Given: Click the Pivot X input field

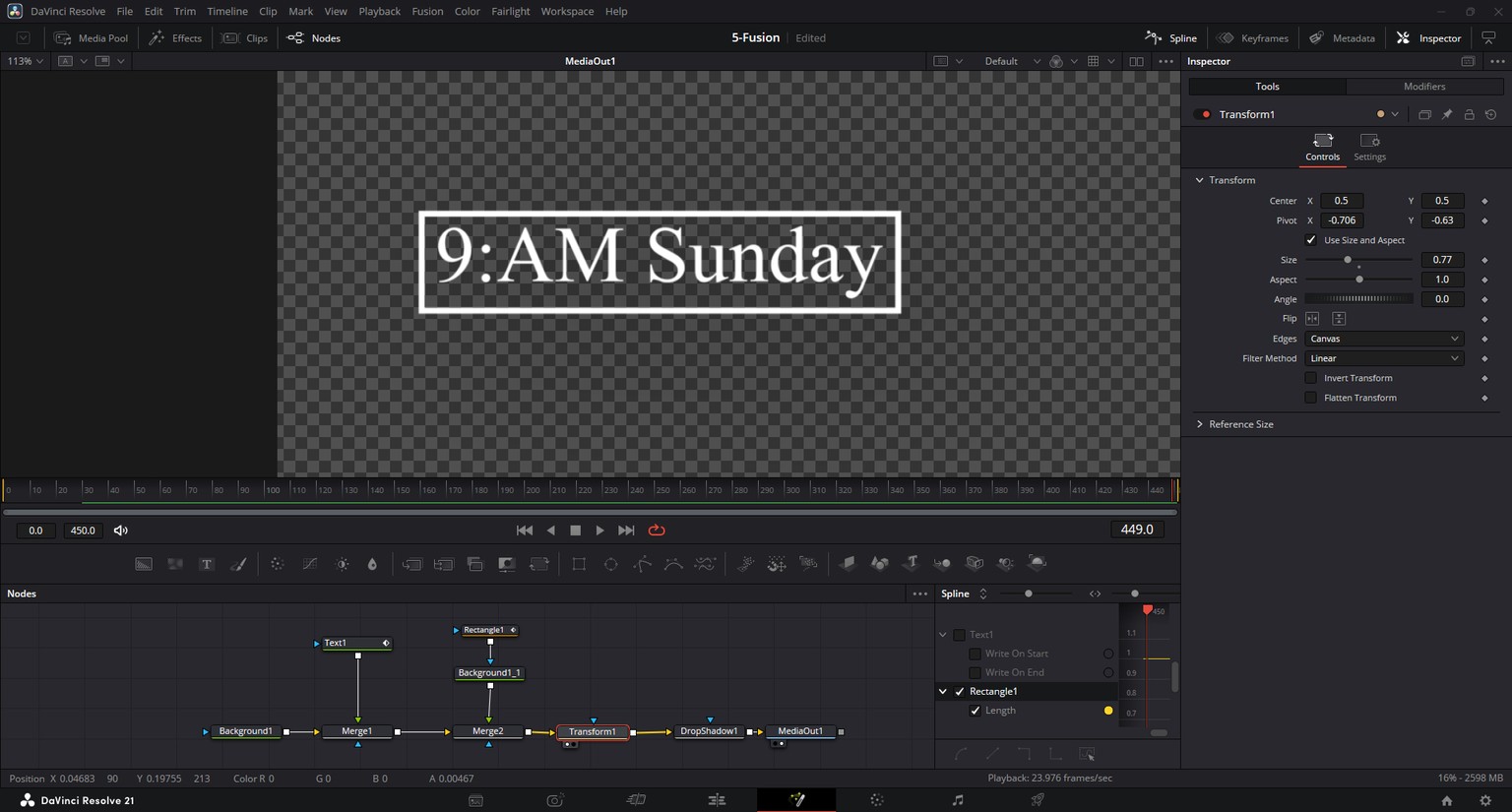Looking at the screenshot, I should (x=1342, y=220).
